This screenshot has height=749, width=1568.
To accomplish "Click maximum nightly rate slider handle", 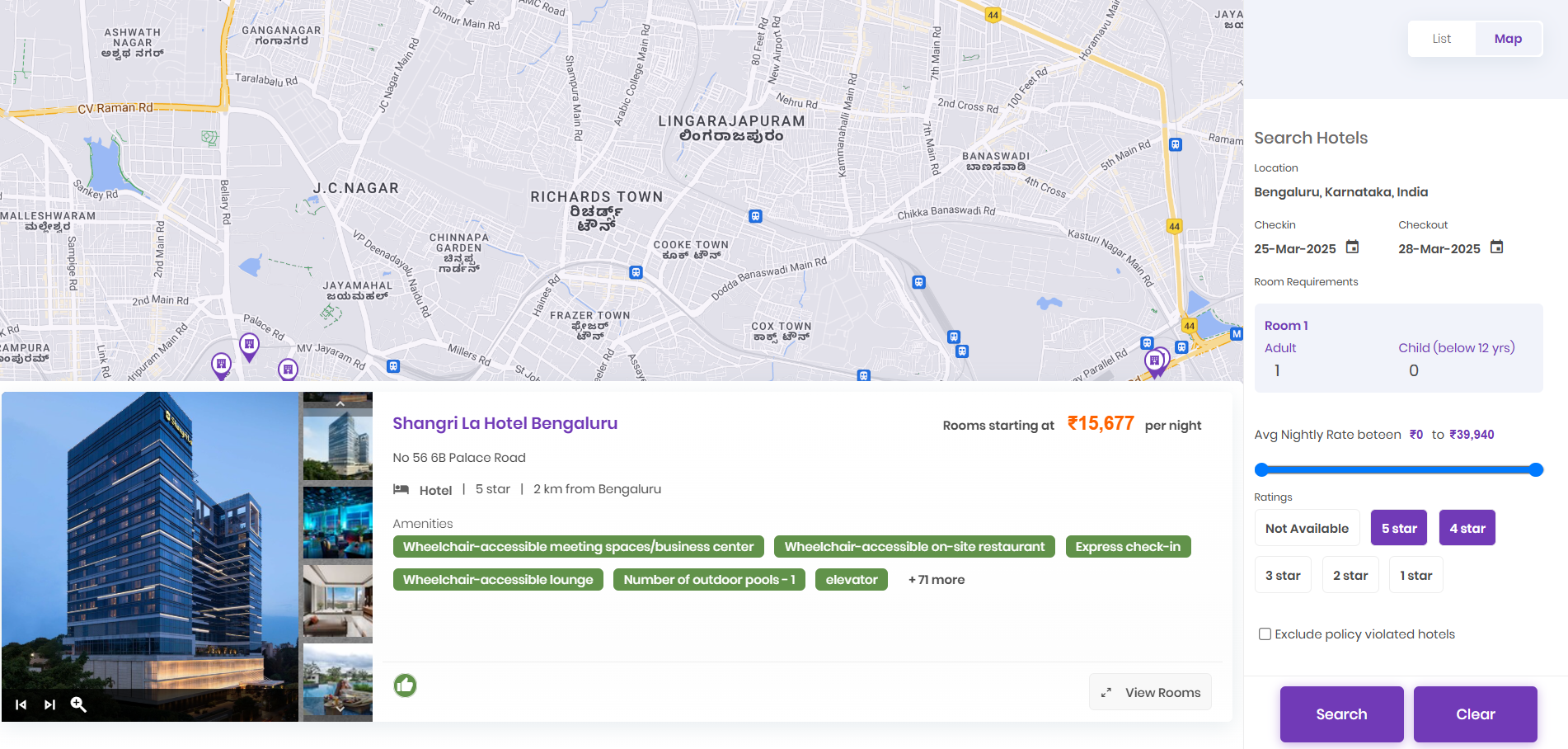I will tap(1536, 470).
